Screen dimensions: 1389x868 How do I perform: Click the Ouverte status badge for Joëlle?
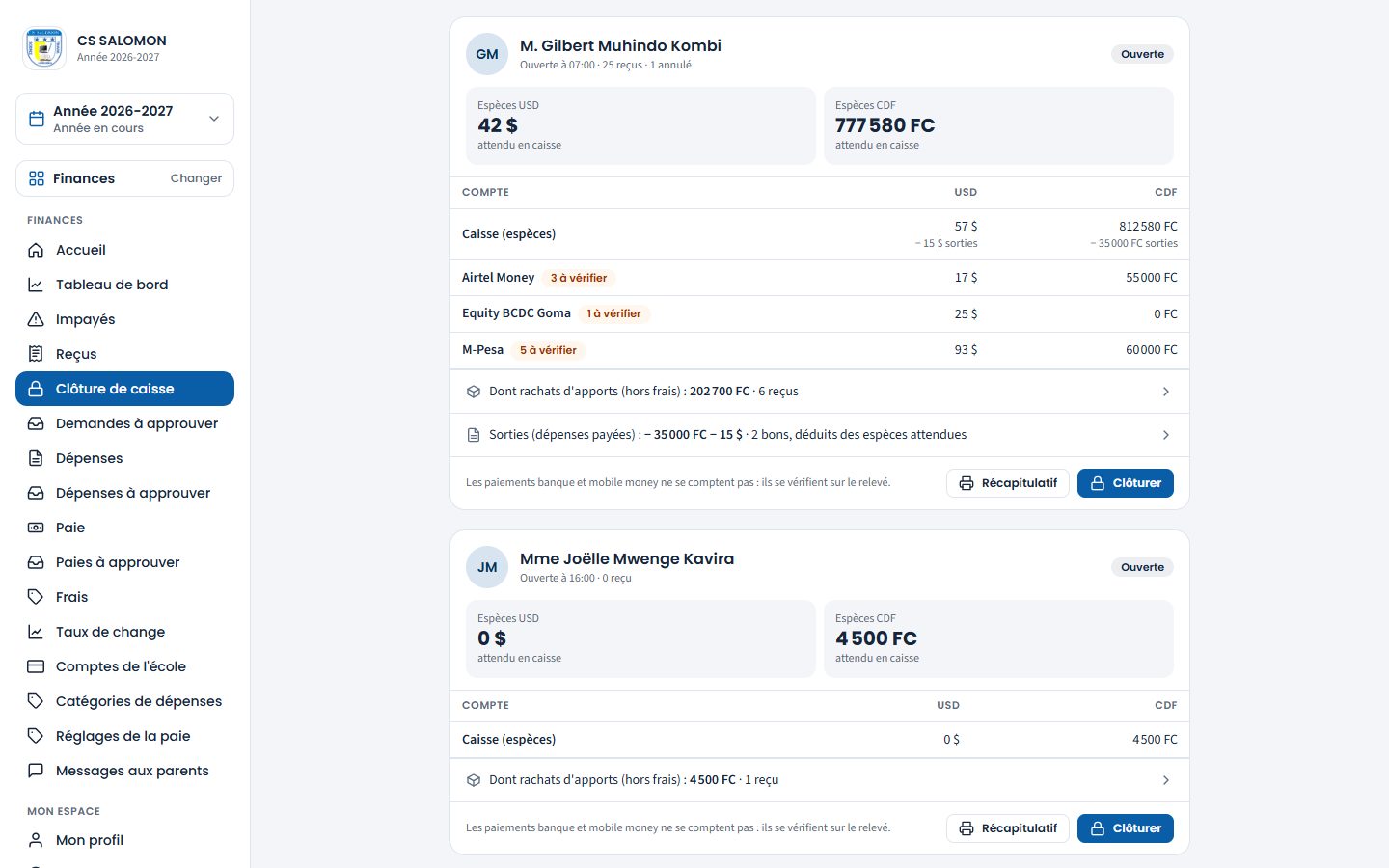(1142, 567)
